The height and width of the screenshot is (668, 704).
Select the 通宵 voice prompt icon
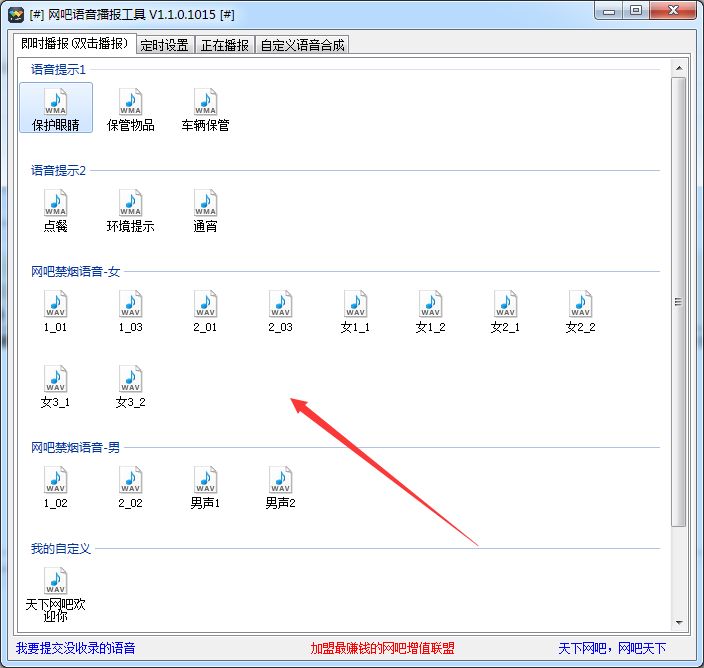pos(205,210)
